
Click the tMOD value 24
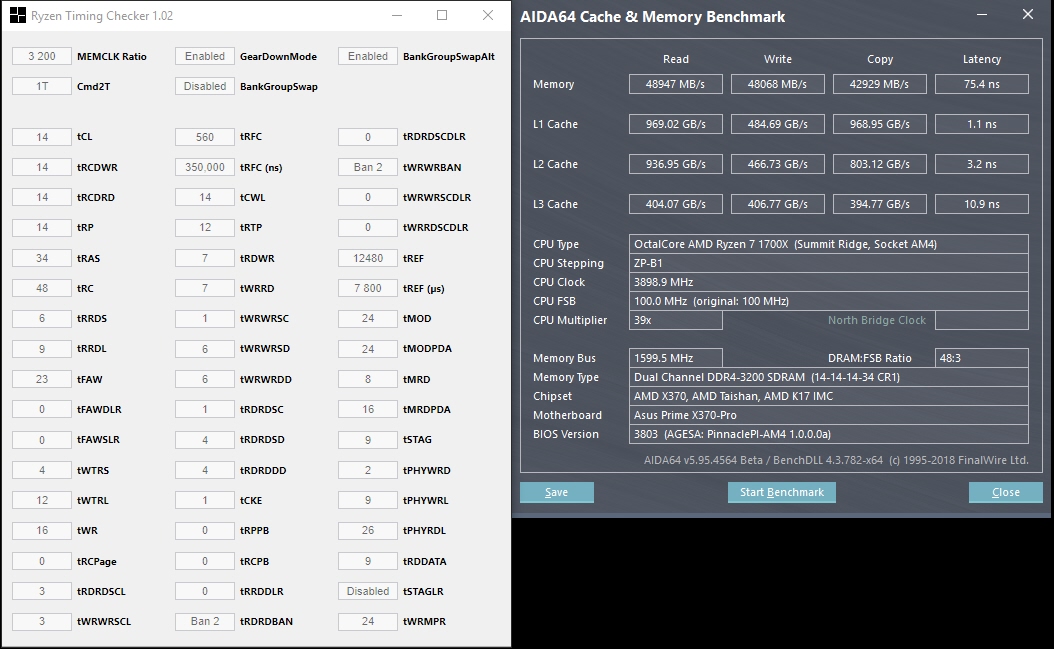click(368, 319)
